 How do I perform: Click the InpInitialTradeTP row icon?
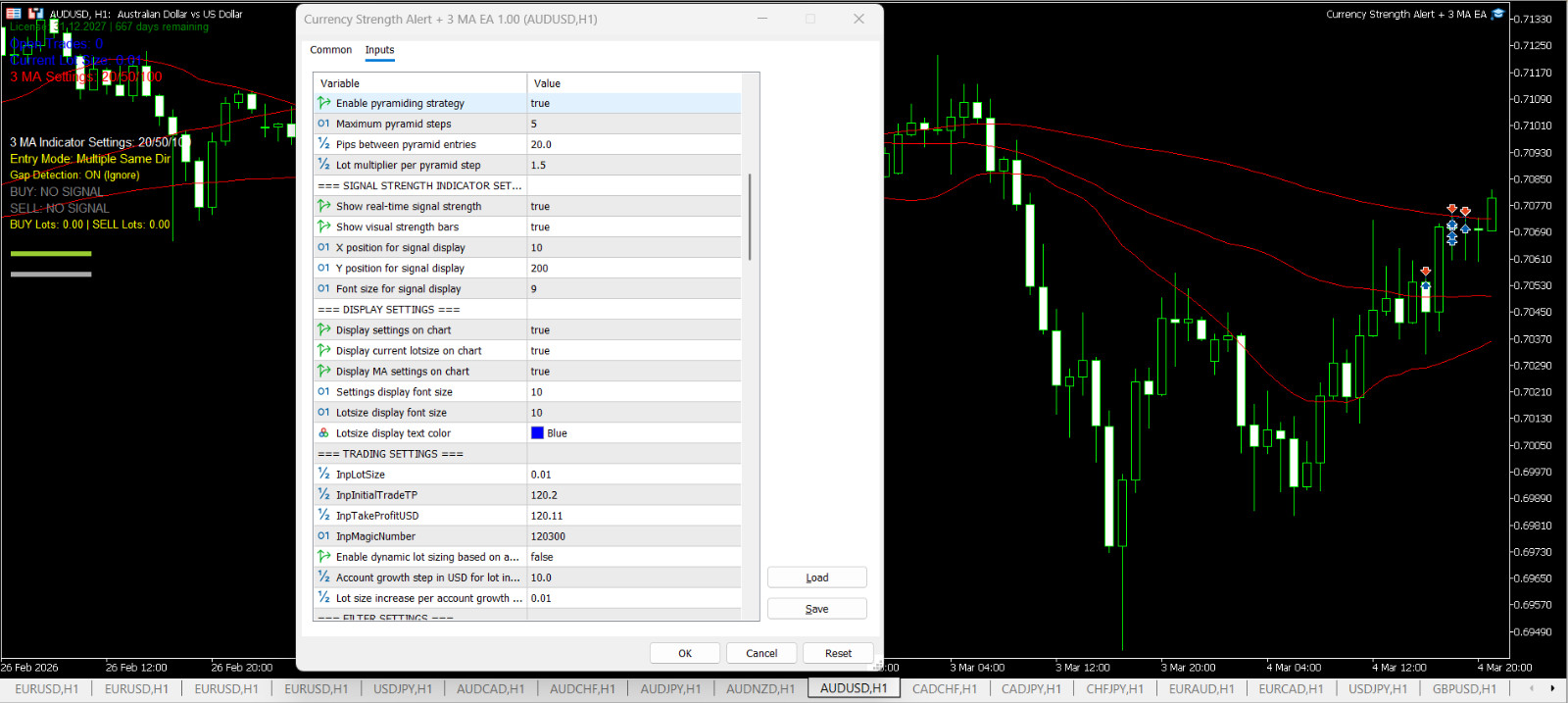click(x=323, y=494)
